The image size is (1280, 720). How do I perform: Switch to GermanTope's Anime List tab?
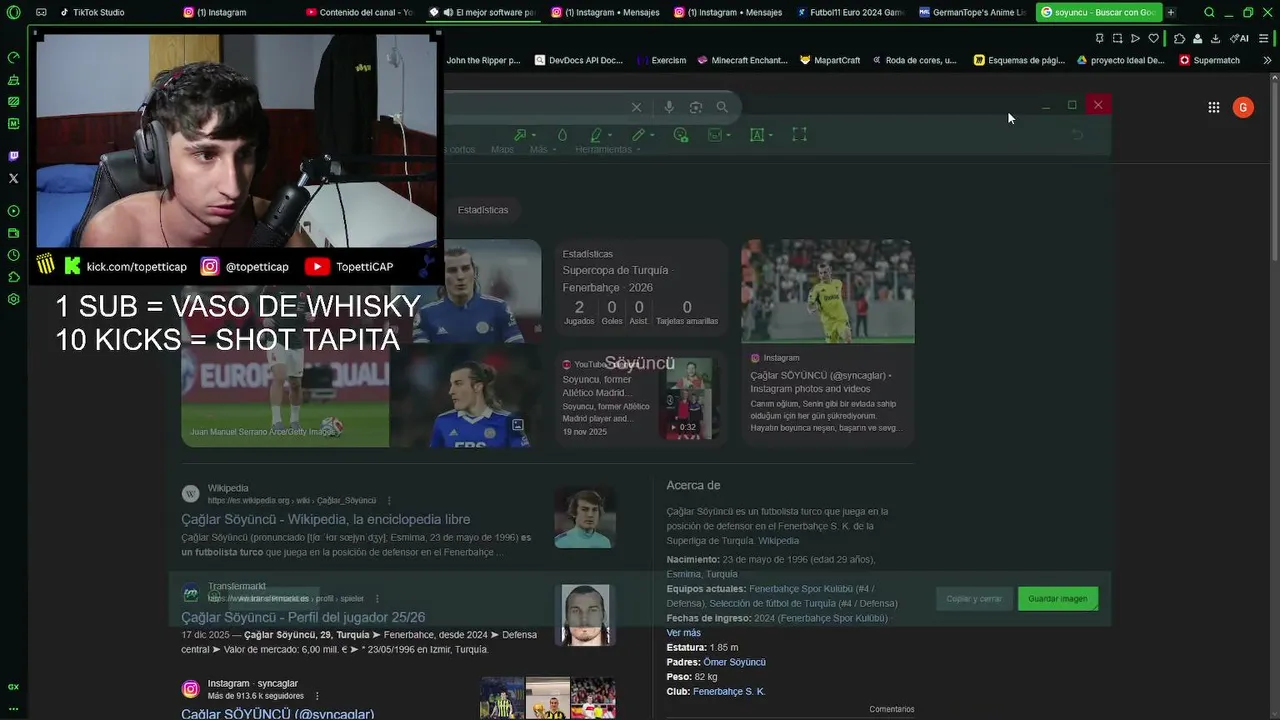(x=974, y=12)
